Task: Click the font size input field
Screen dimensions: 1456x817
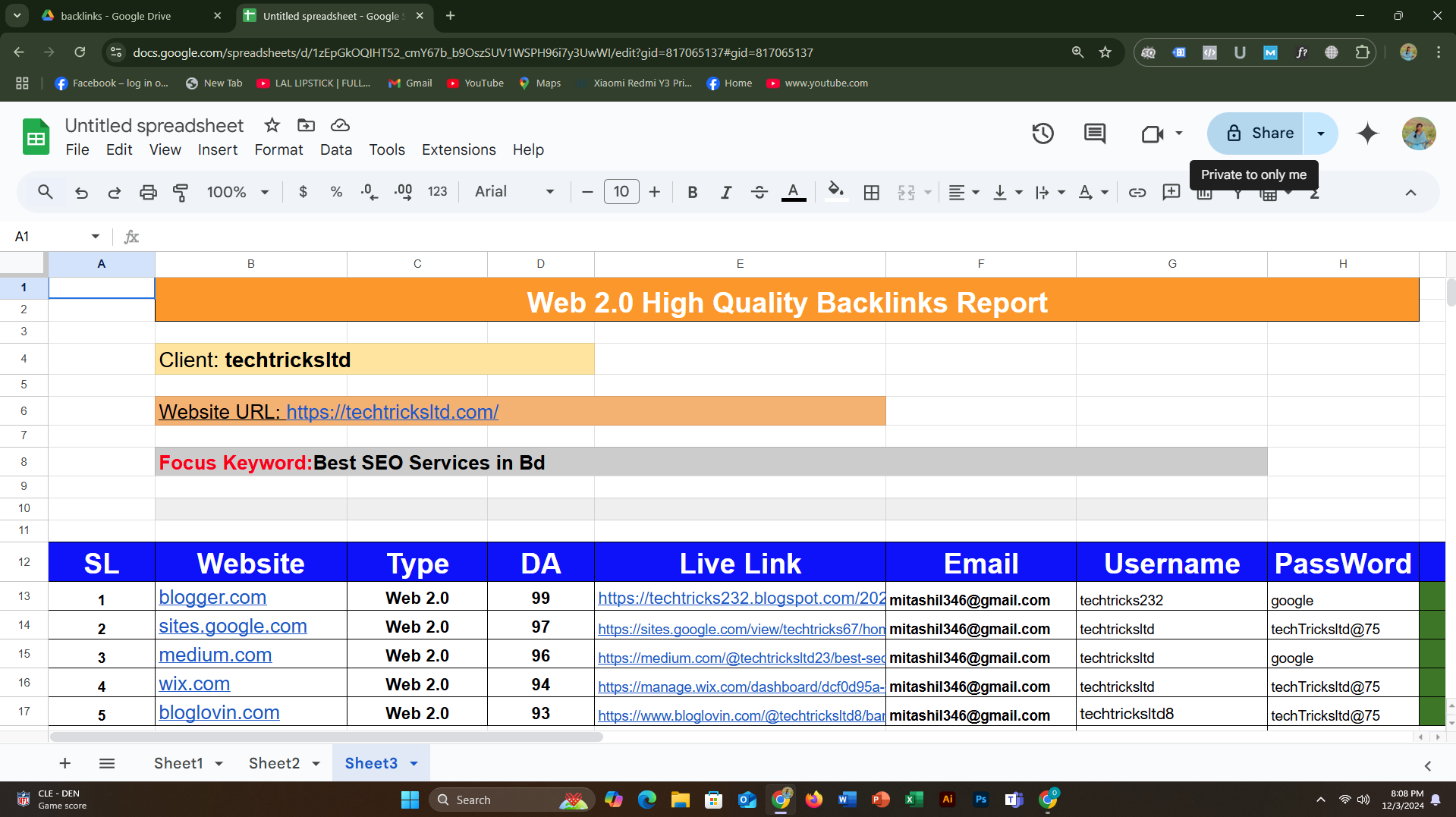Action: [621, 192]
